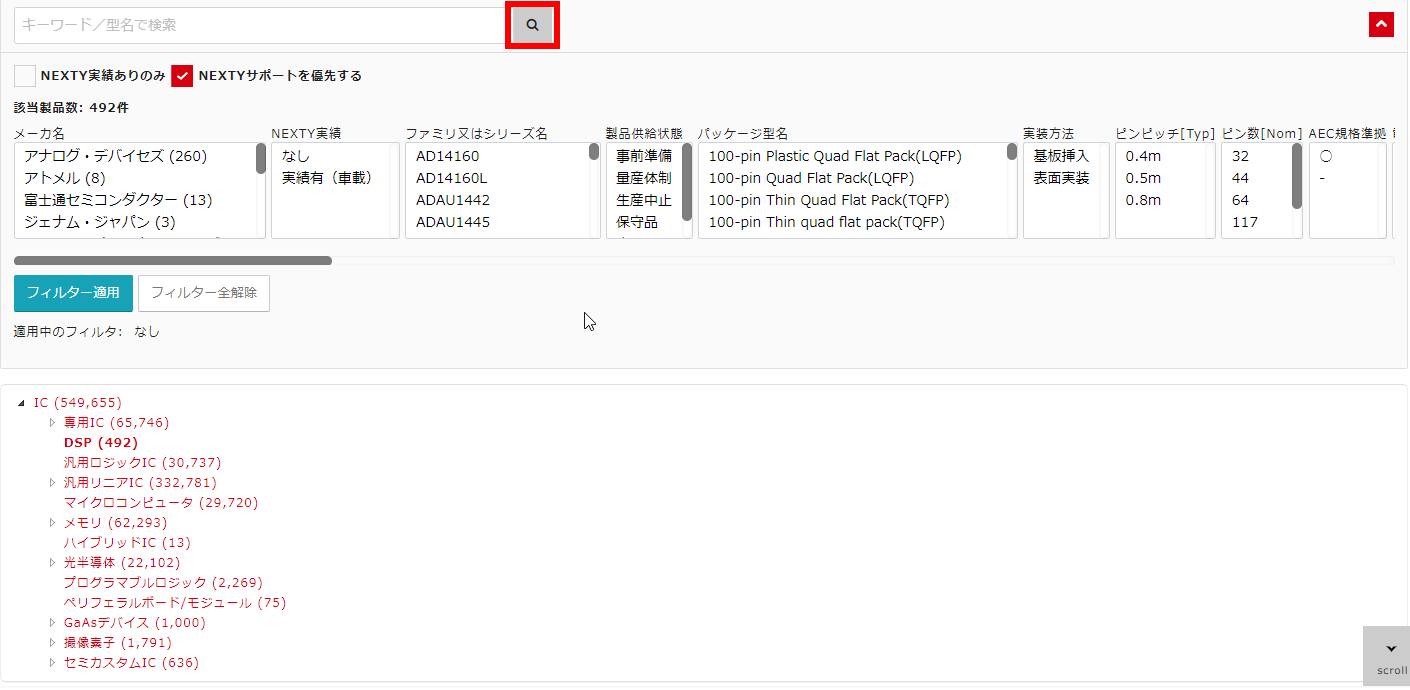Click the search magnifier icon
The image size is (1410, 690).
(532, 24)
